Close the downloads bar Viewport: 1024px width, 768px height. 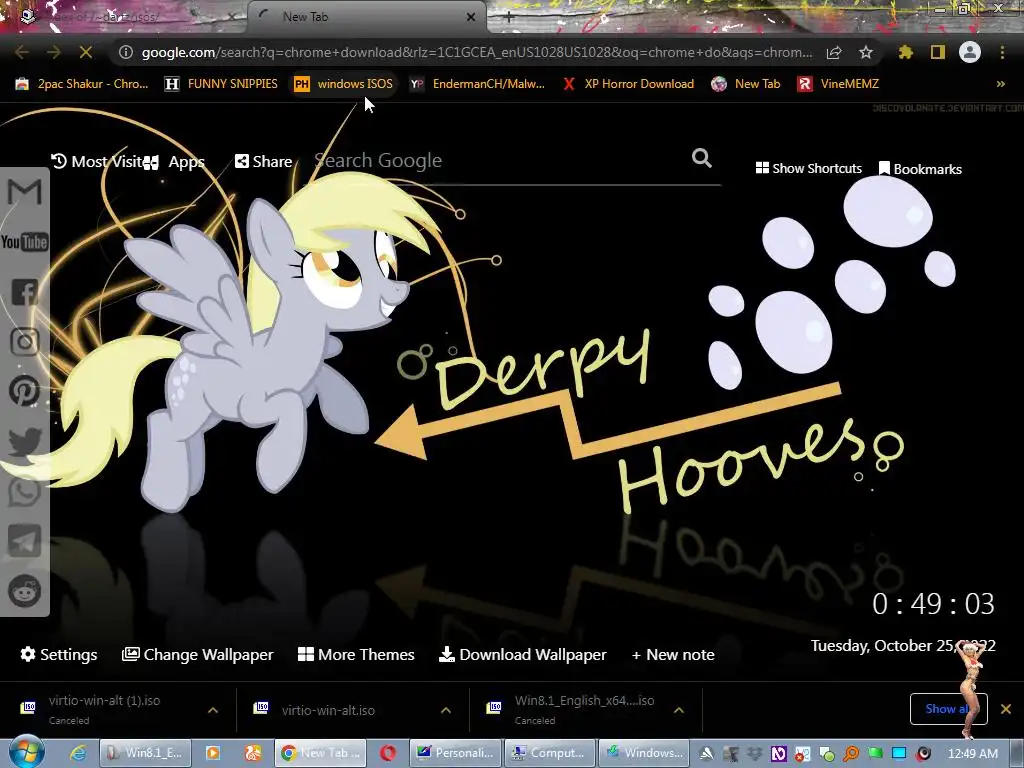[x=1006, y=709]
